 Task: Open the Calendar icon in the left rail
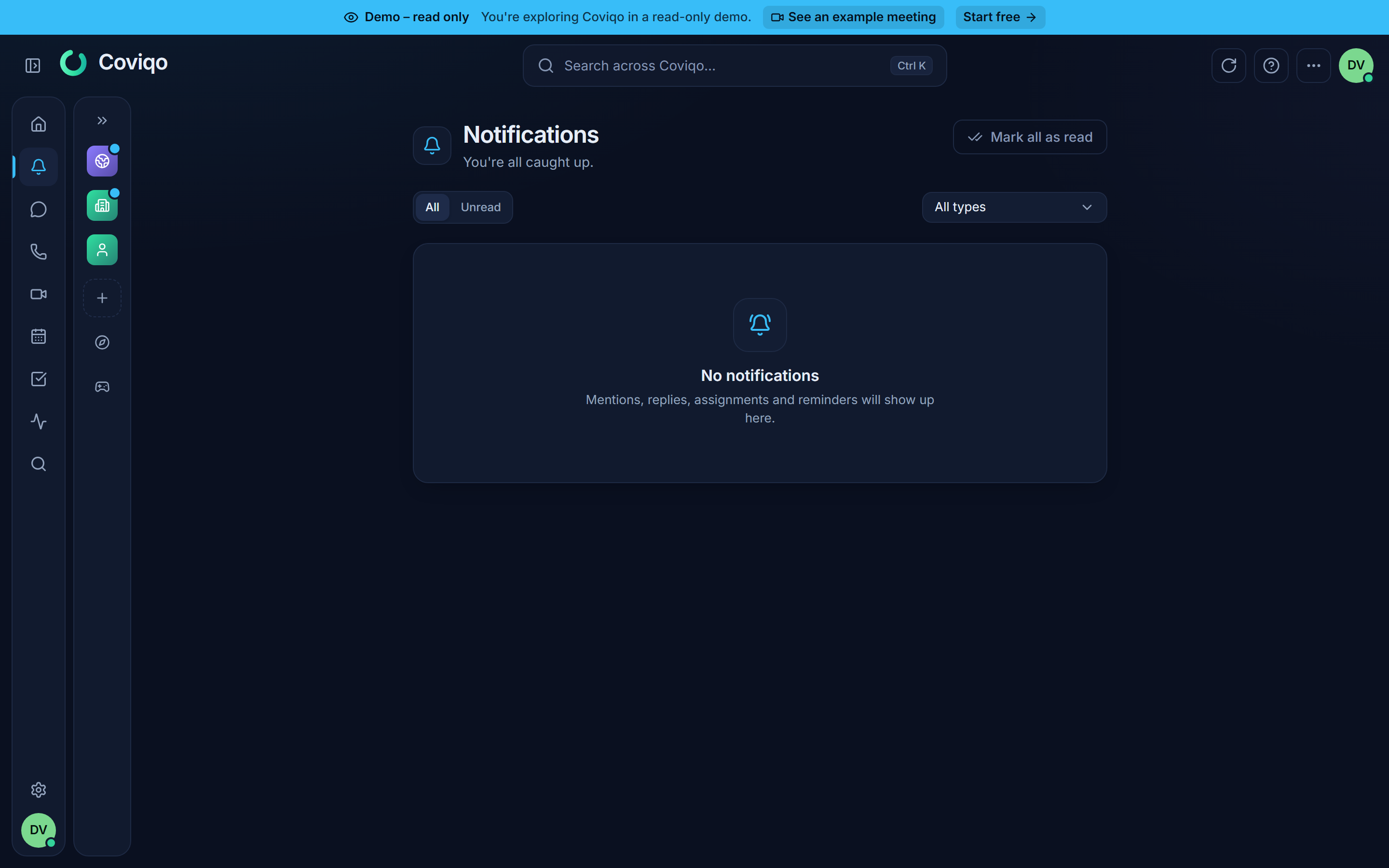tap(39, 337)
